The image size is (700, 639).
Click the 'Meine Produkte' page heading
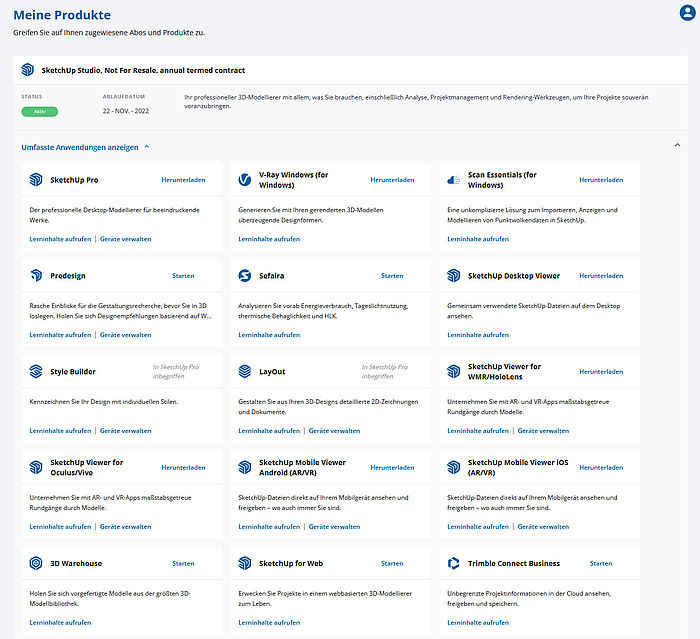62,15
